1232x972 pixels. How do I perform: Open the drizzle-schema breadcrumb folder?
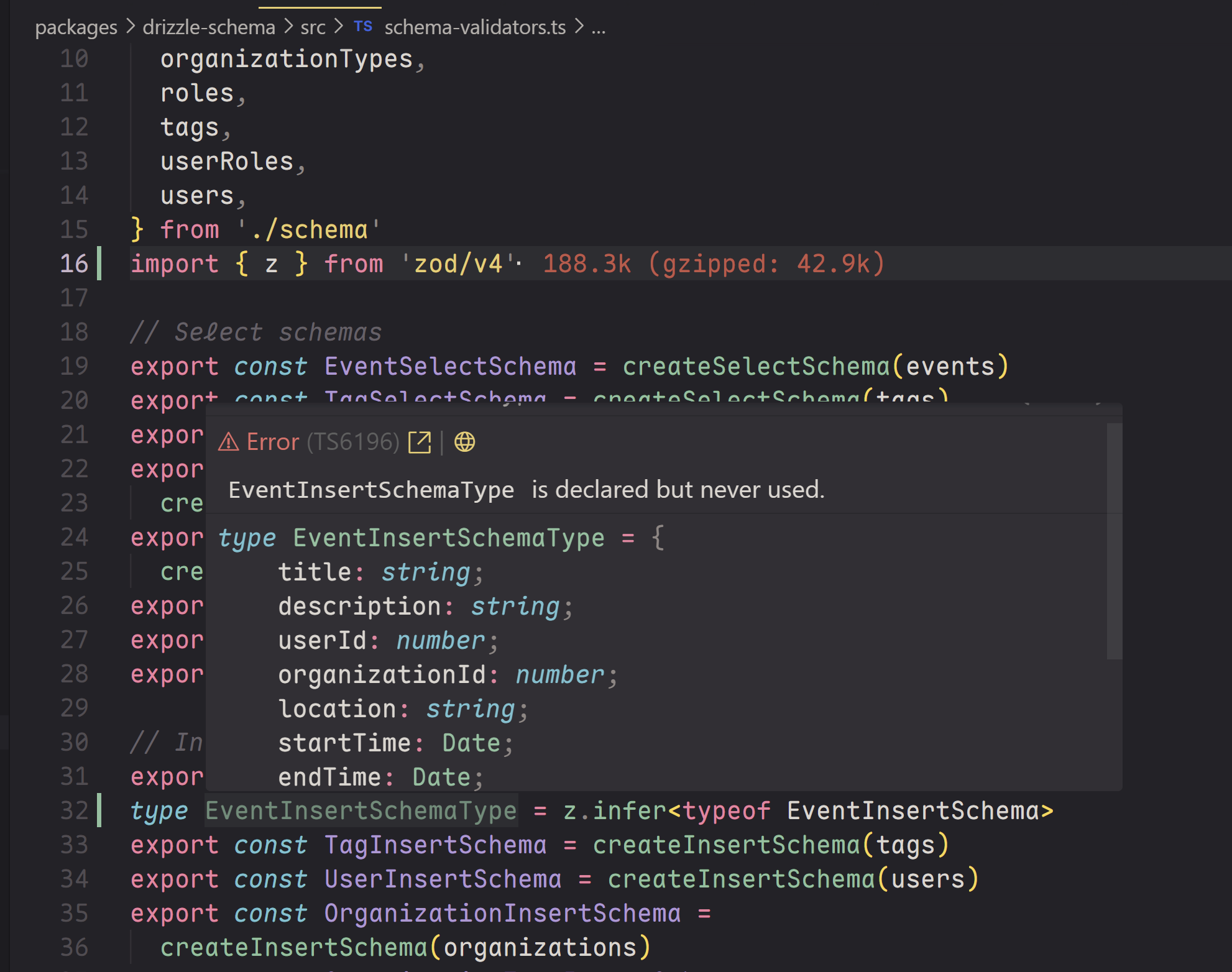click(x=208, y=27)
